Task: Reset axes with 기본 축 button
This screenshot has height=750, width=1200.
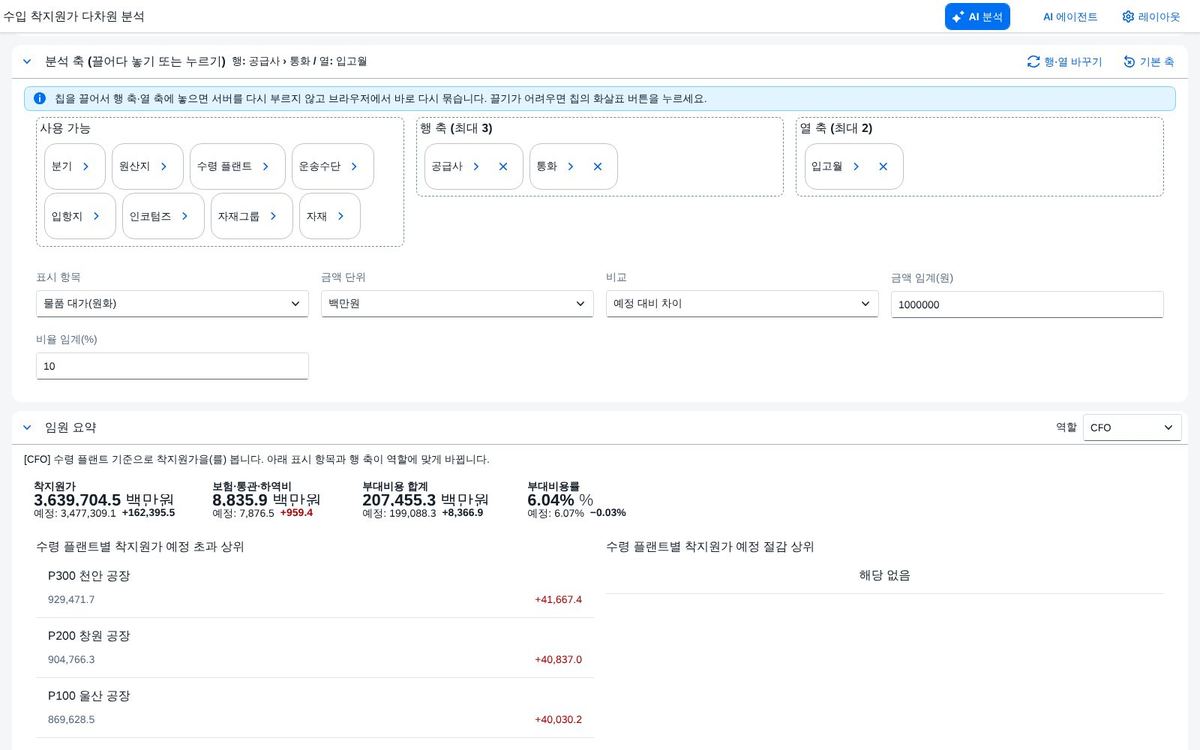Action: click(x=1148, y=62)
